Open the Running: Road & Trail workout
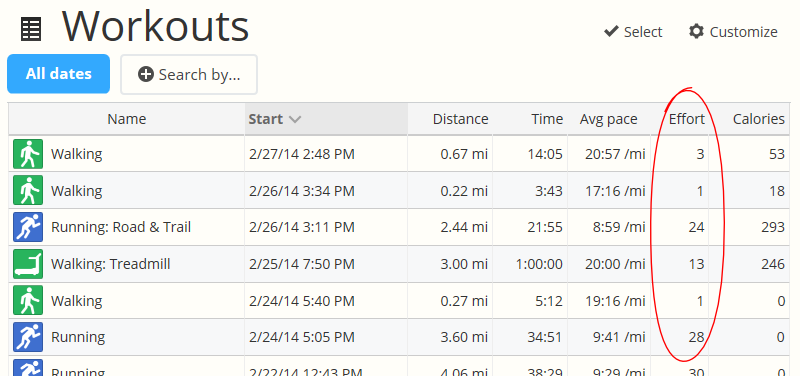 tap(121, 227)
